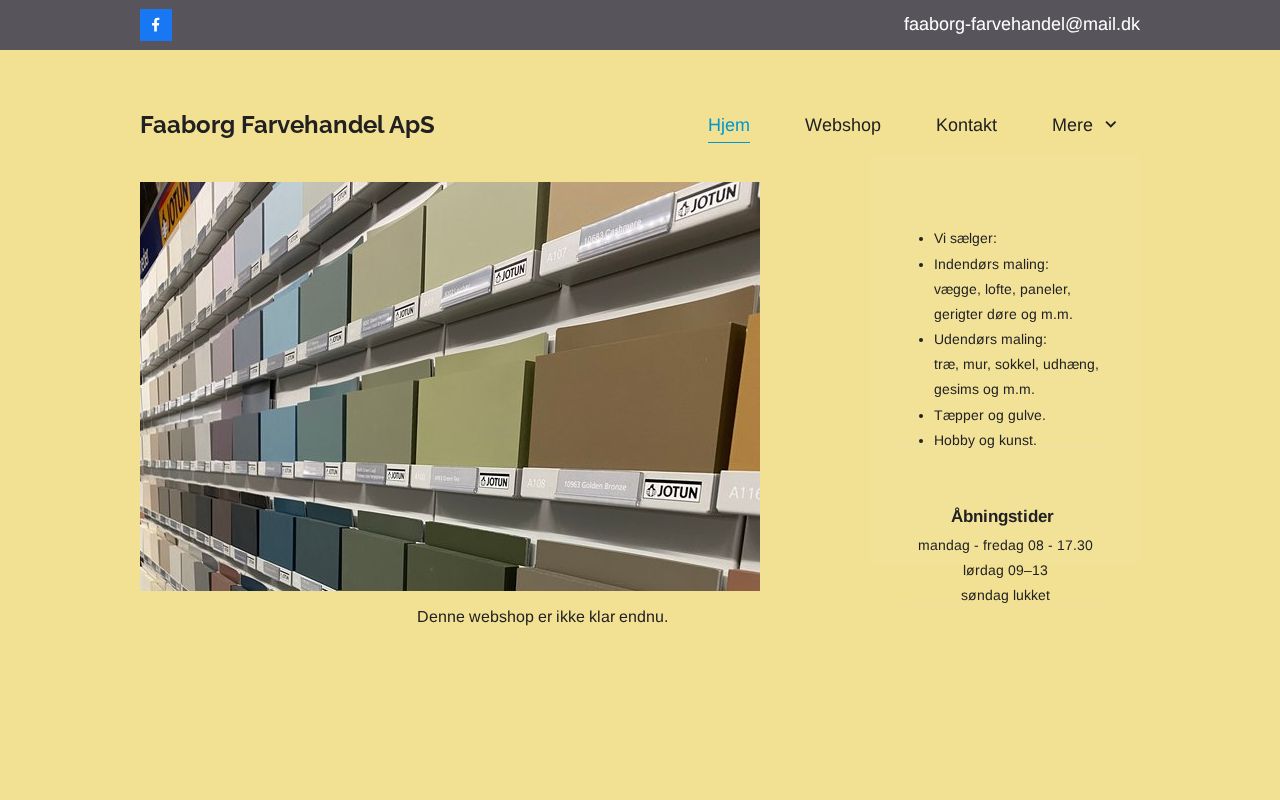Image resolution: width=1280 pixels, height=800 pixels.
Task: Click 'træ, mur, sokkel, udhæng,' text line
Action: 1016,364
